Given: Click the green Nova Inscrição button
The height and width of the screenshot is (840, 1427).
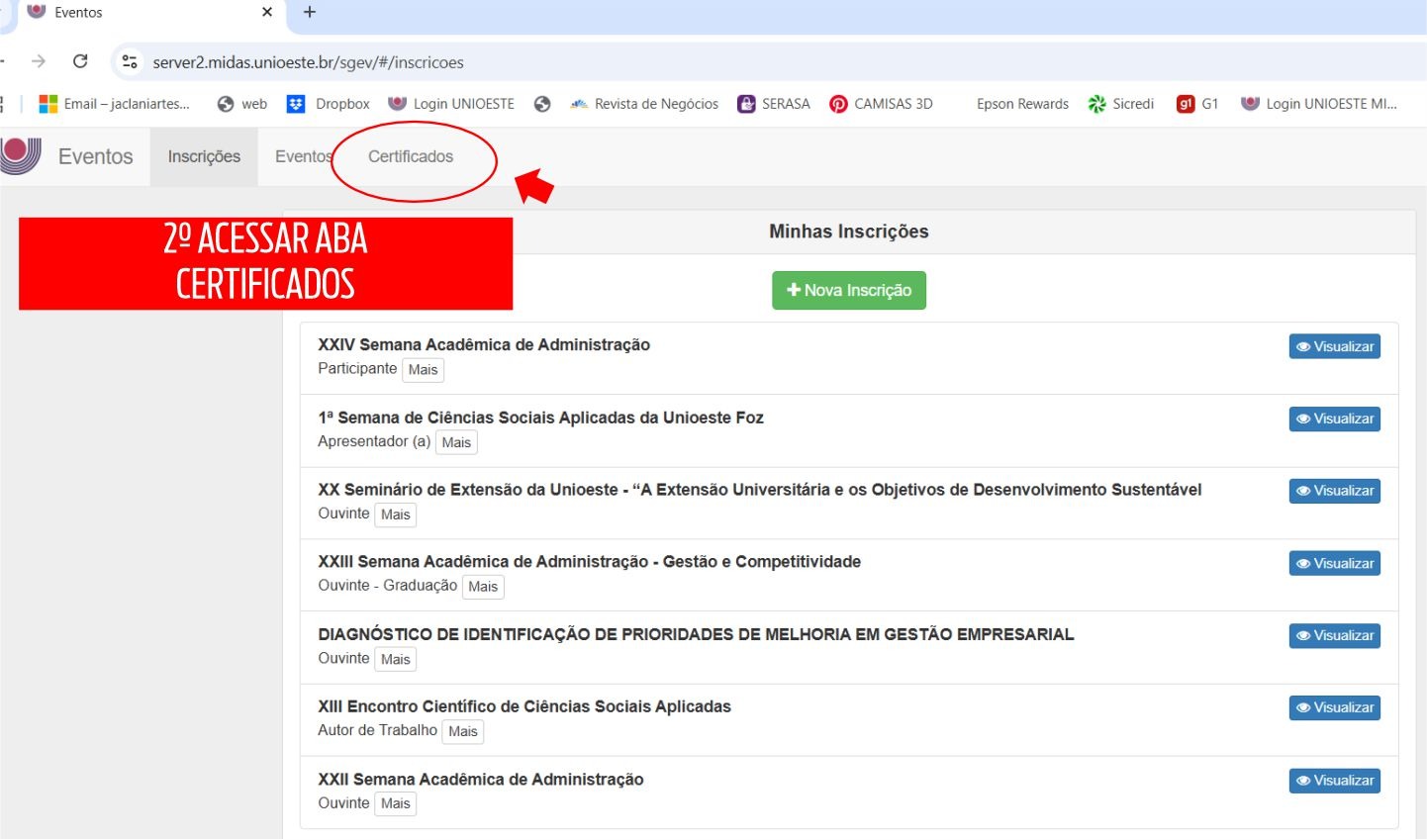Looking at the screenshot, I should [848, 290].
